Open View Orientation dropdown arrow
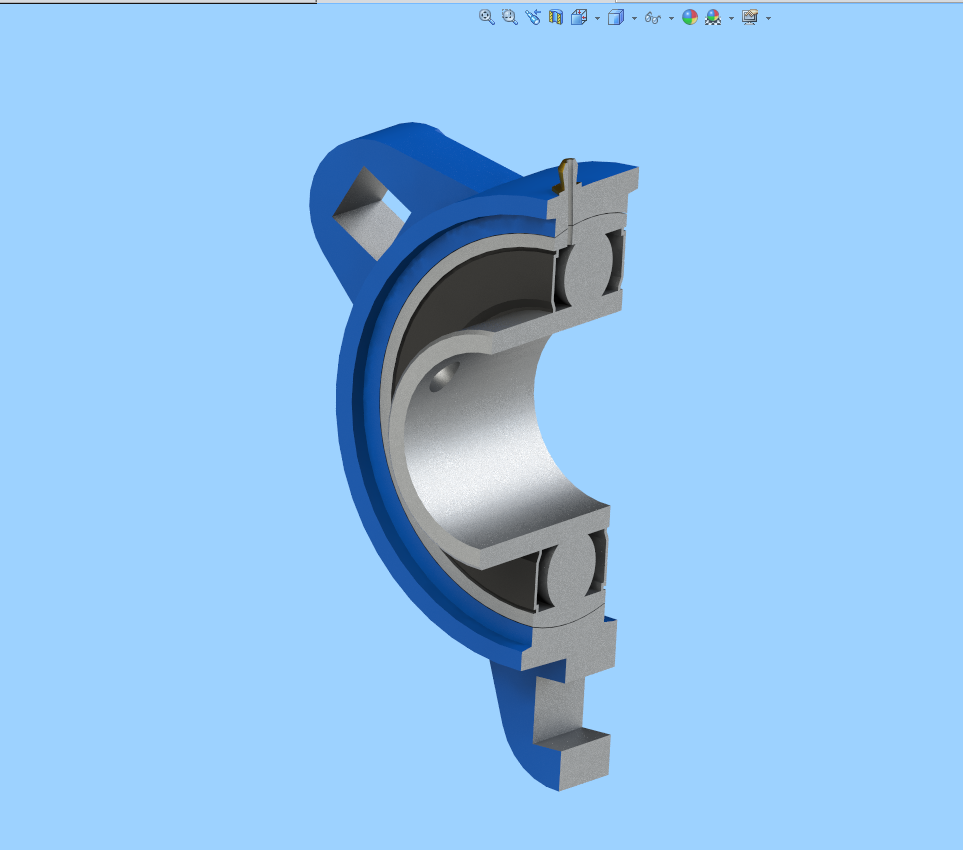Image resolution: width=963 pixels, height=850 pixels. (598, 18)
